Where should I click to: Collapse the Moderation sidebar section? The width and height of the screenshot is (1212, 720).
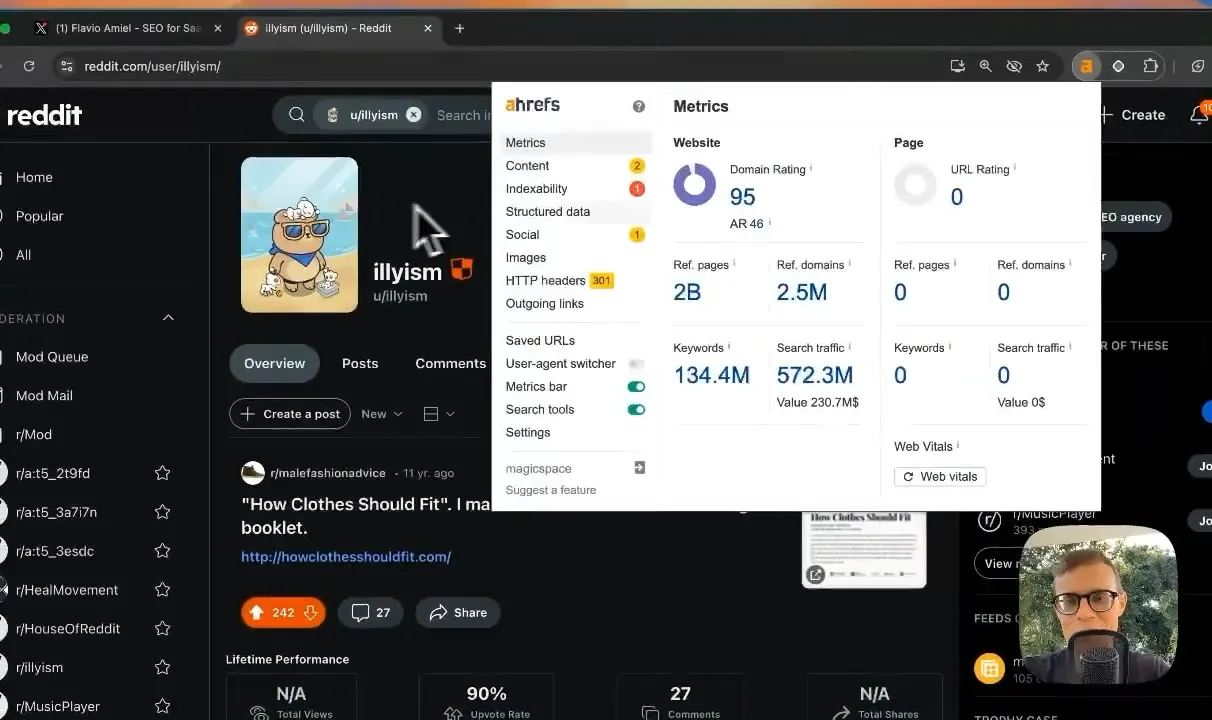(x=168, y=318)
